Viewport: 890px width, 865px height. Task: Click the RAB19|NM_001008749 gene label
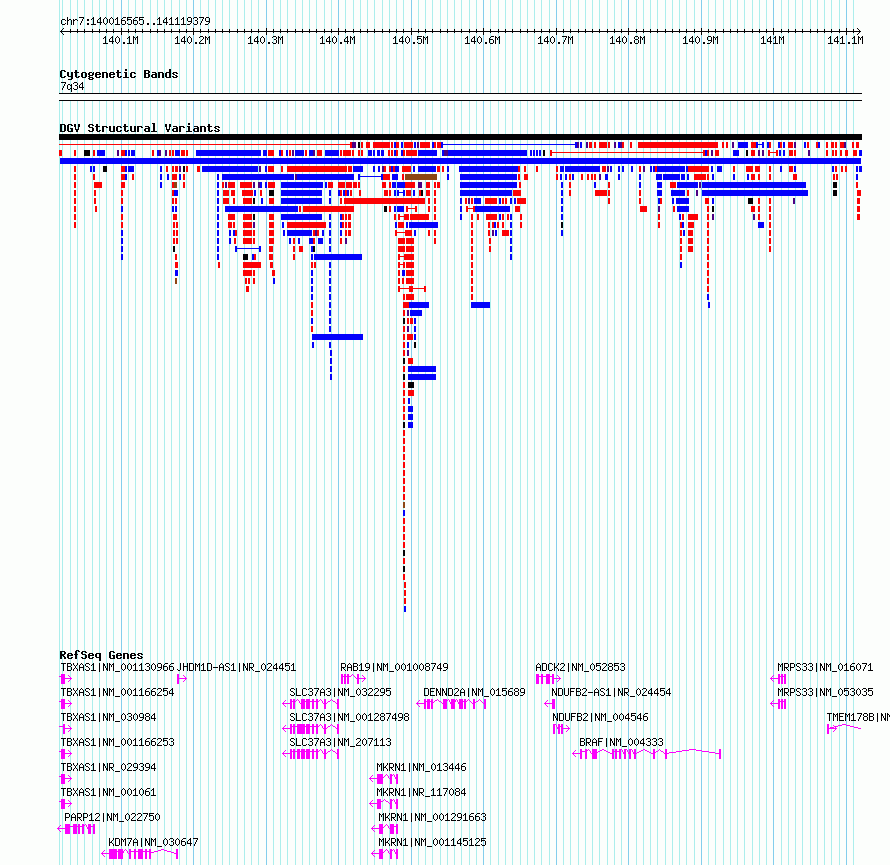click(394, 667)
